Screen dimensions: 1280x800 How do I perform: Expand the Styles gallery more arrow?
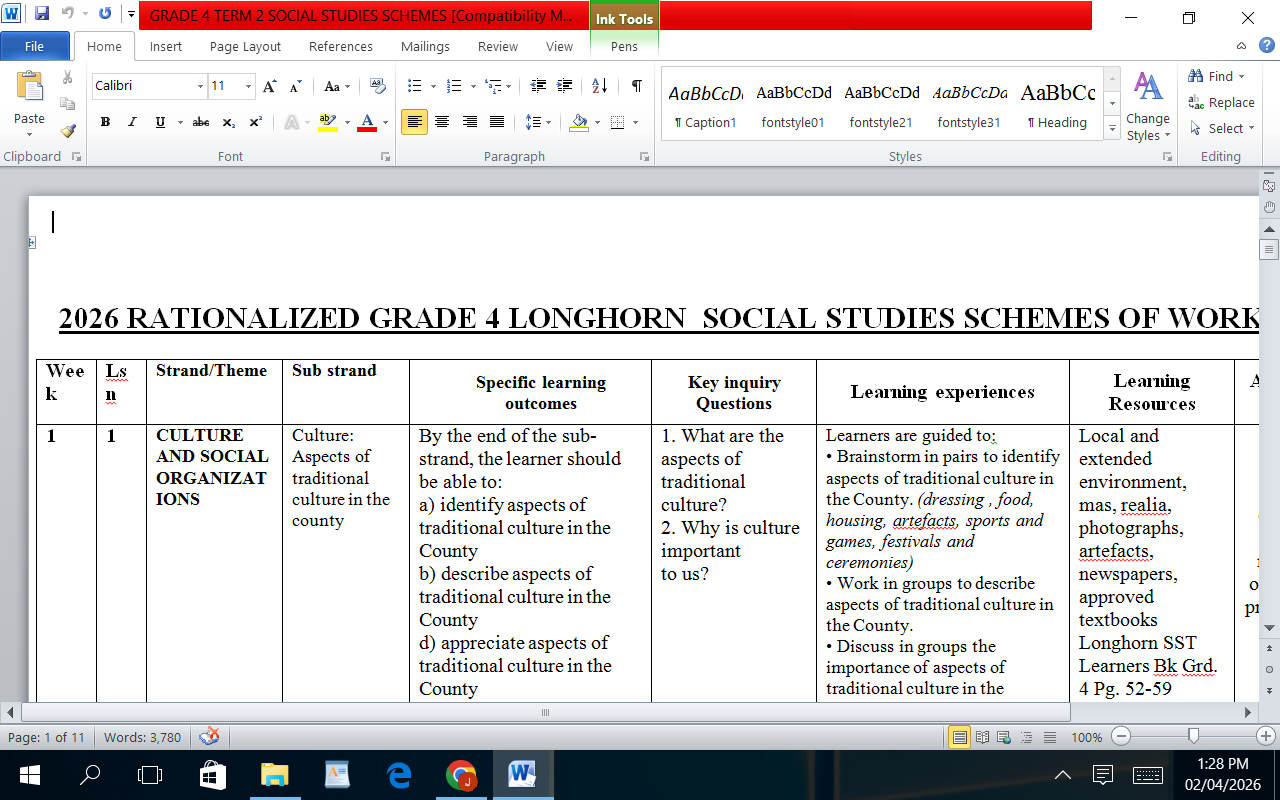(x=1111, y=130)
